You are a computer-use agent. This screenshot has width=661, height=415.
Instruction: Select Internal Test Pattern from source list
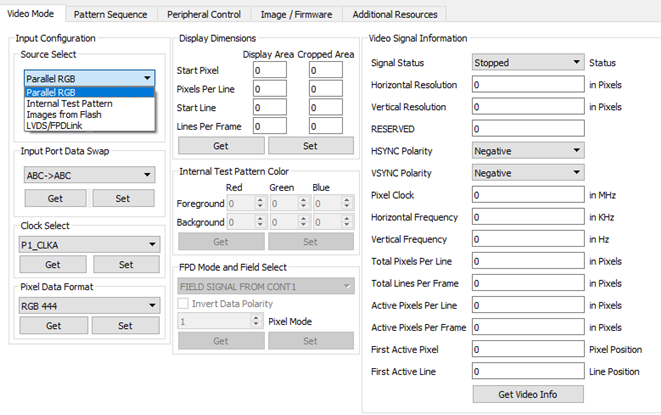(x=68, y=103)
